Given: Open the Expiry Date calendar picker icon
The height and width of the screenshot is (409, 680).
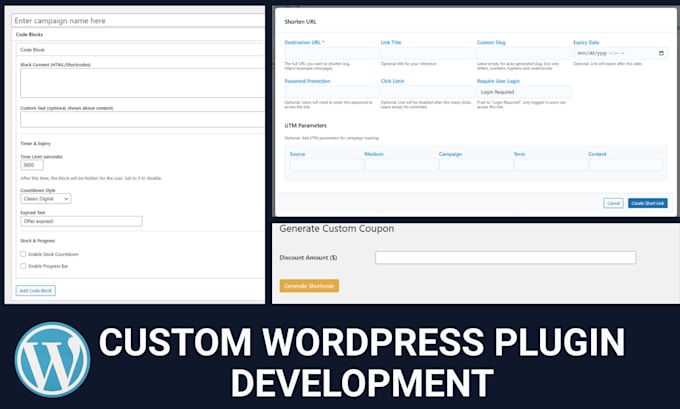Looking at the screenshot, I should coord(661,53).
